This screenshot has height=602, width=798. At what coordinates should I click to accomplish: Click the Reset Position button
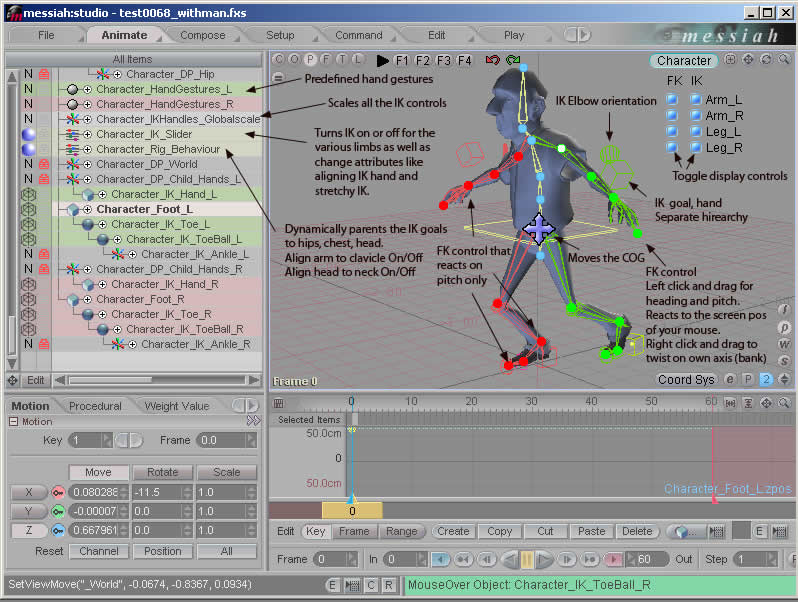(x=162, y=551)
